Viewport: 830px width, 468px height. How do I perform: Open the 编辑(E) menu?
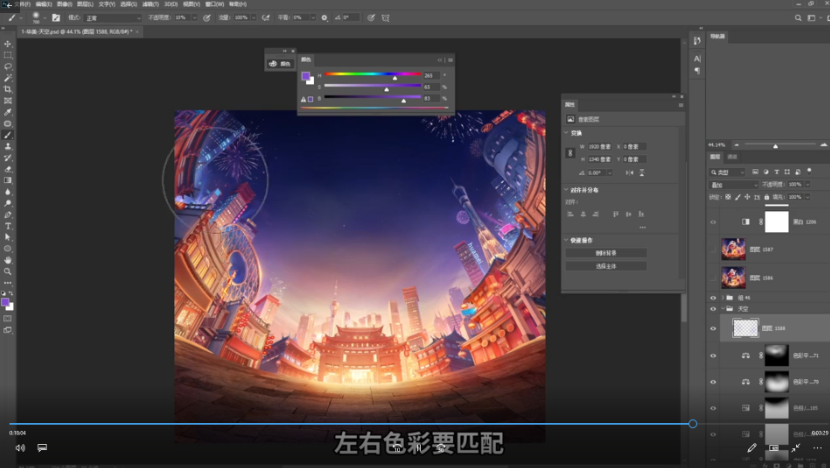(x=44, y=4)
